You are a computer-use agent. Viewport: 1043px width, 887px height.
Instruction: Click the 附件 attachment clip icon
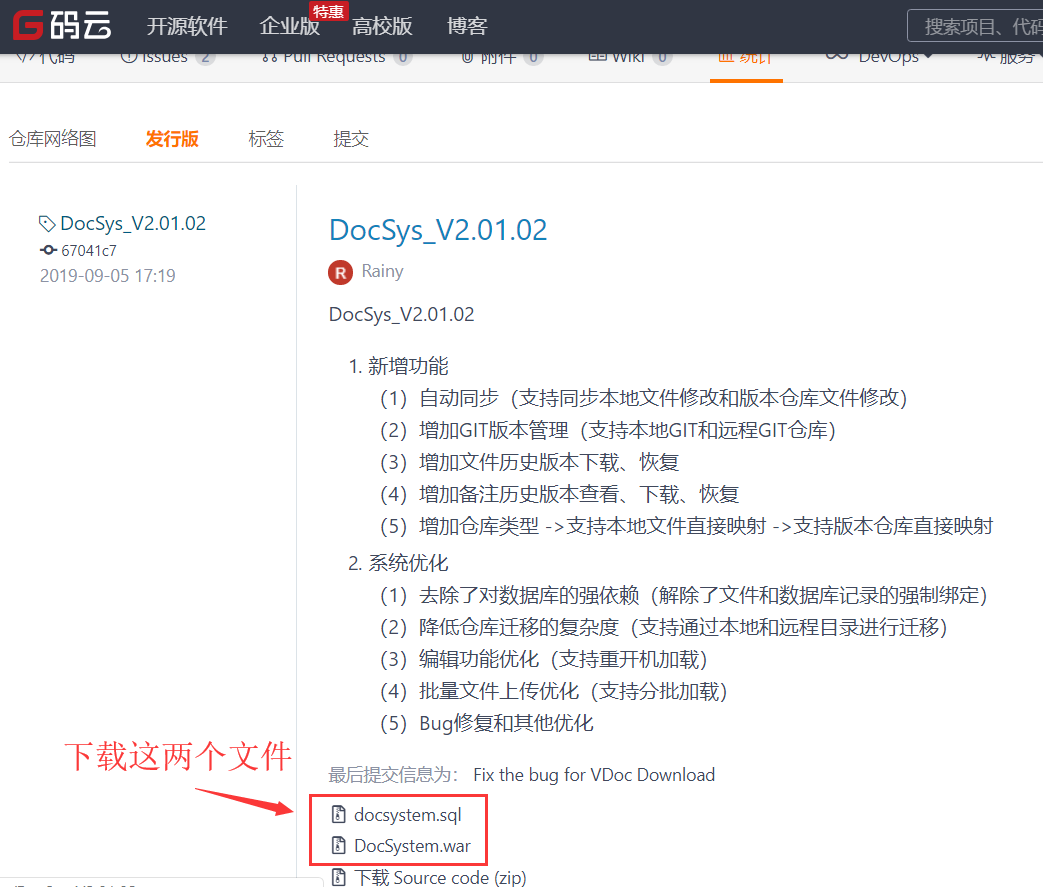[467, 57]
